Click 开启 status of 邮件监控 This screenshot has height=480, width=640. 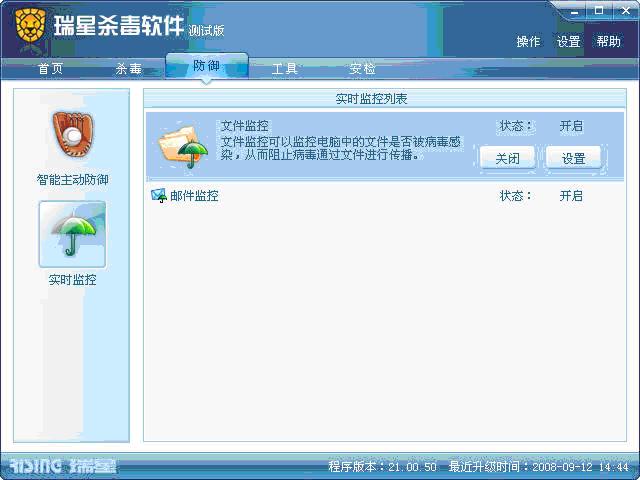point(571,196)
